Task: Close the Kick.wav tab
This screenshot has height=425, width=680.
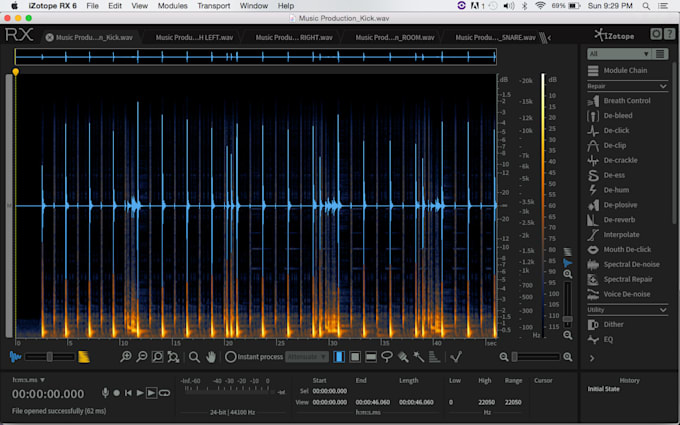Action: coord(49,38)
